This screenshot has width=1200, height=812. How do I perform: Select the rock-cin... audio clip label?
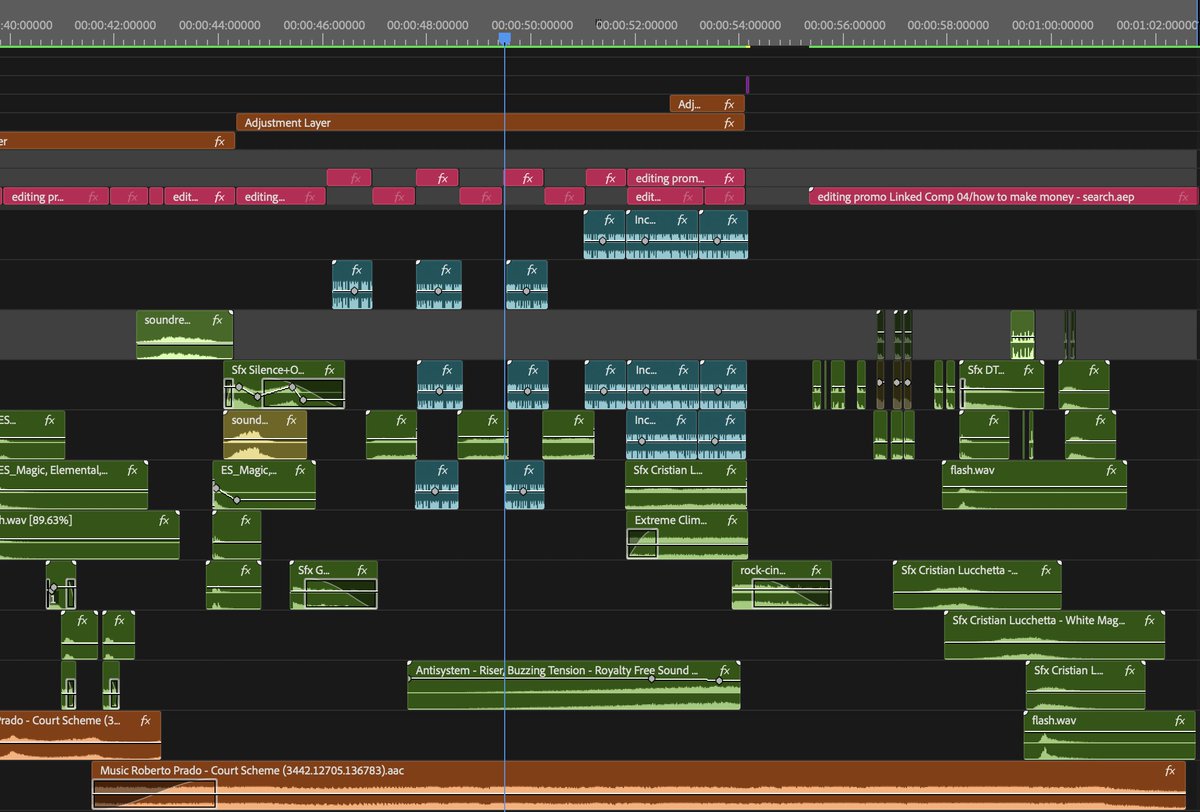(x=762, y=570)
